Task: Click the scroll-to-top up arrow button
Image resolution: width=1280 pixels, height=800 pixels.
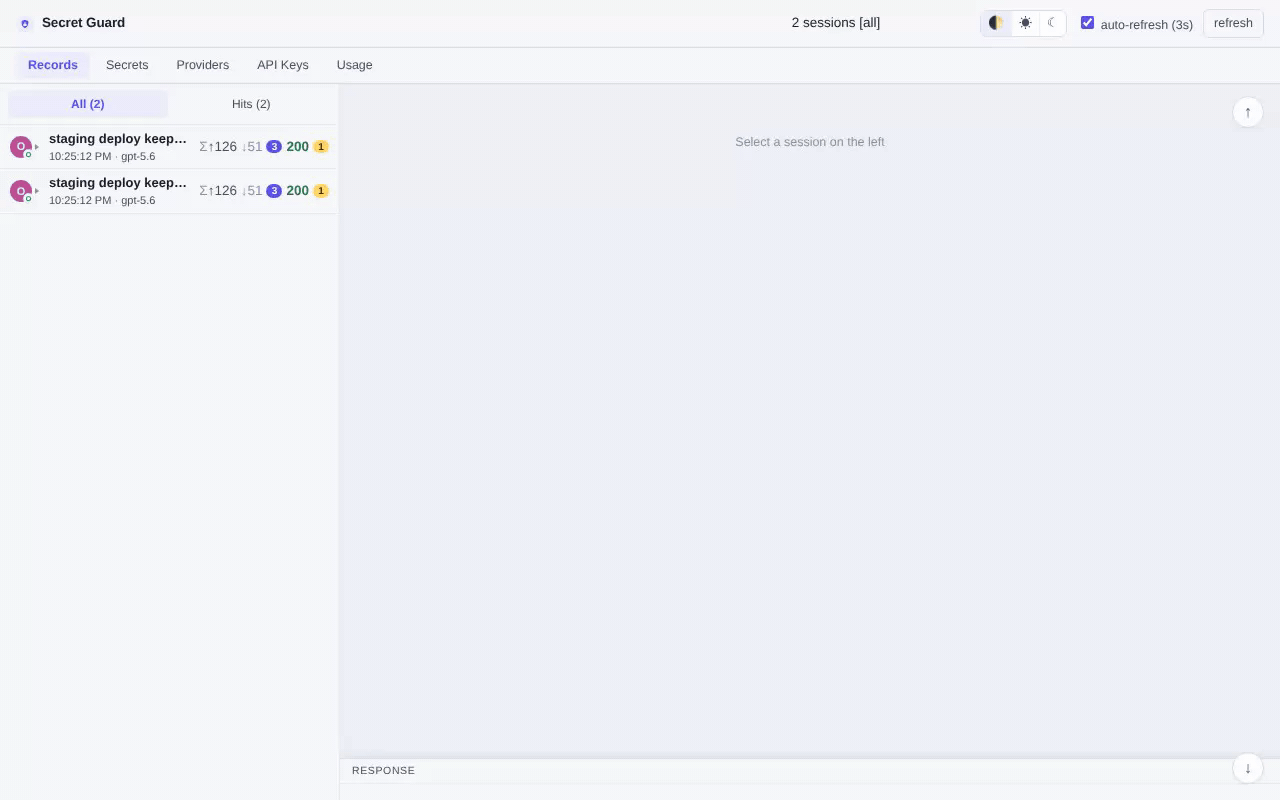Action: click(1248, 112)
